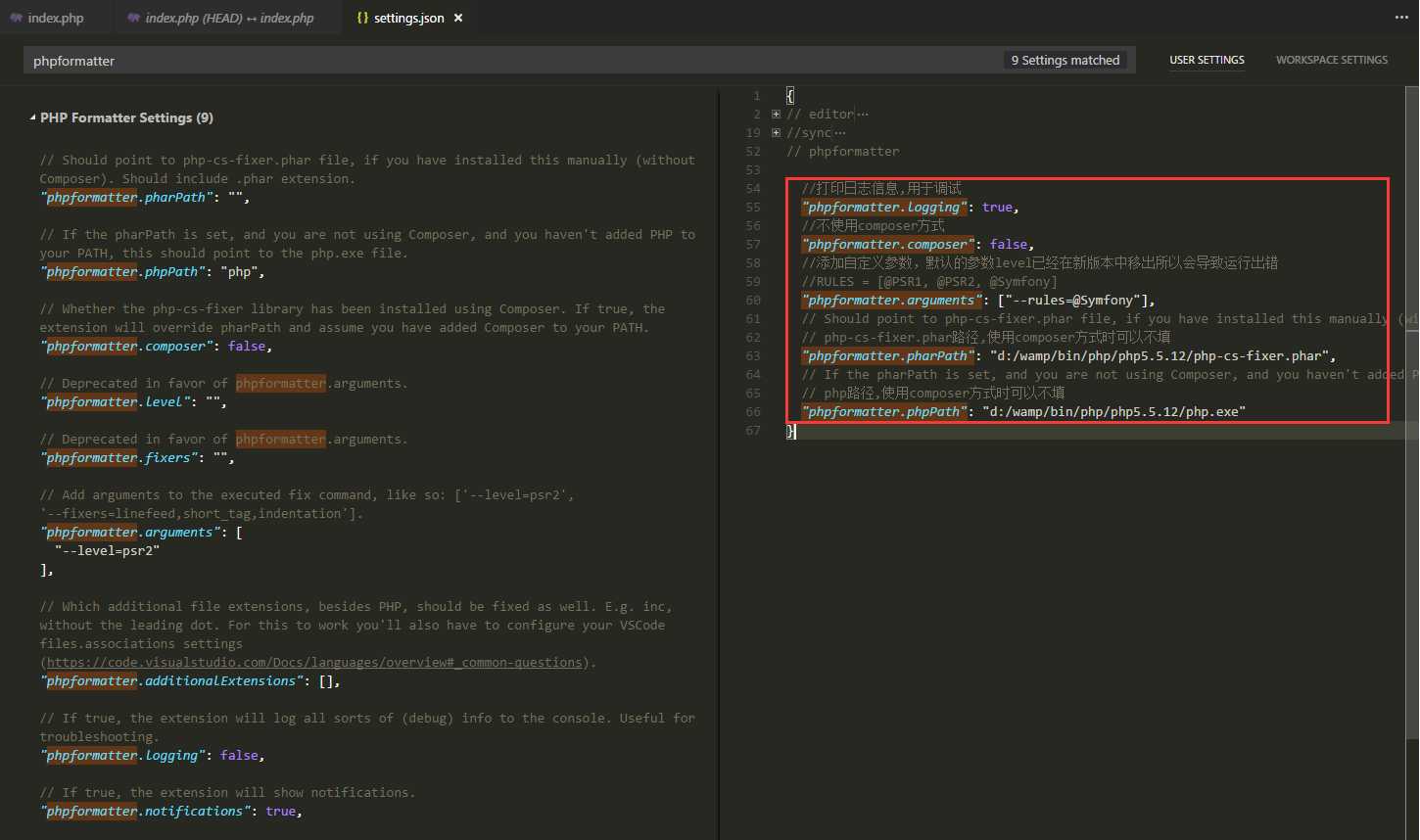Click the default phpformatter.notifications setting
Screen dimensions: 1420x840
[170, 811]
